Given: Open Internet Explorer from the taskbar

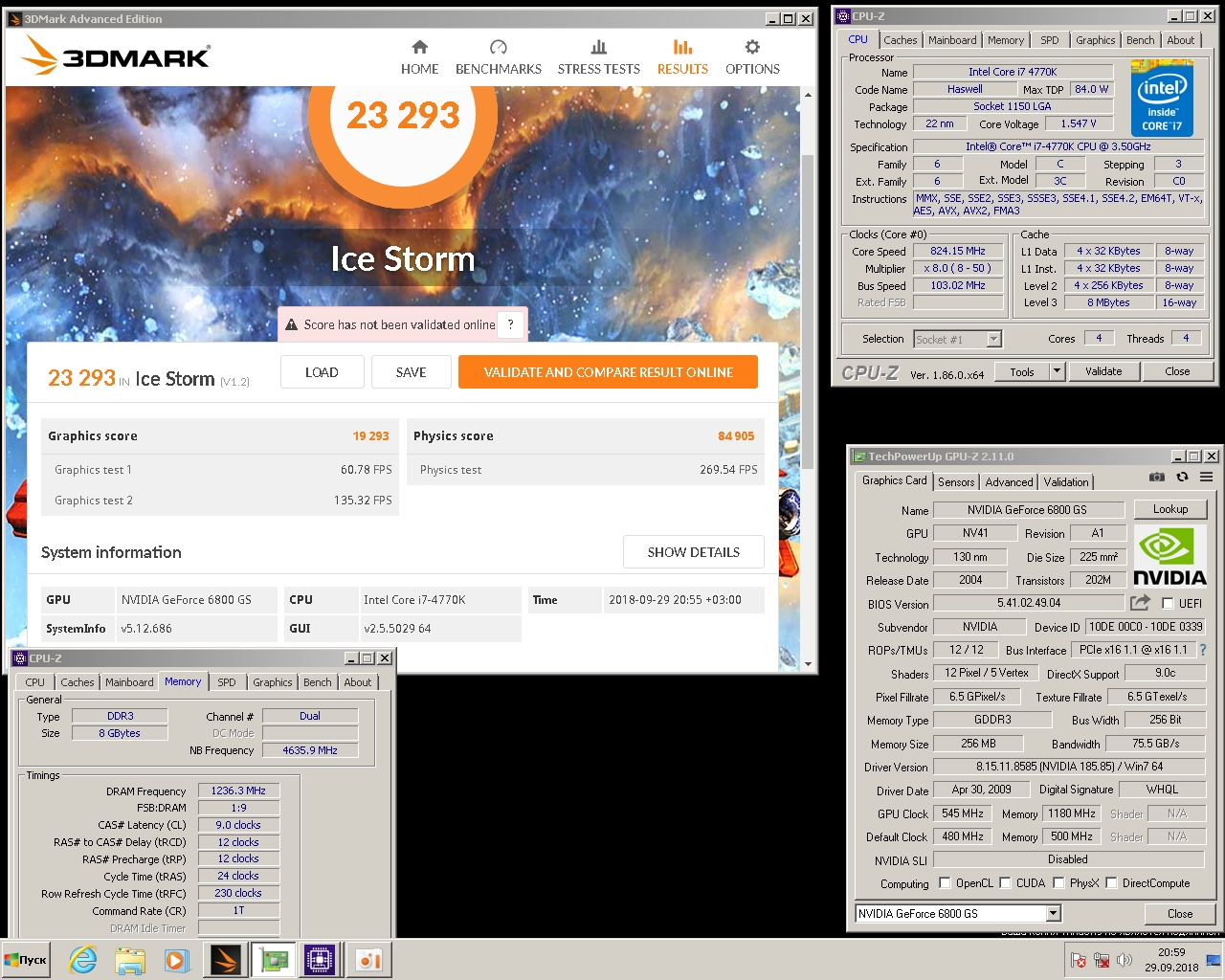Looking at the screenshot, I should [x=83, y=960].
